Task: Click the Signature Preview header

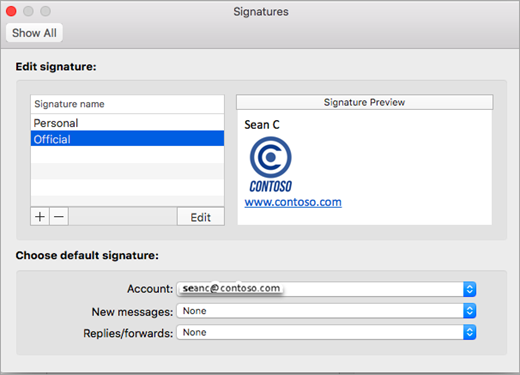Action: tap(364, 102)
